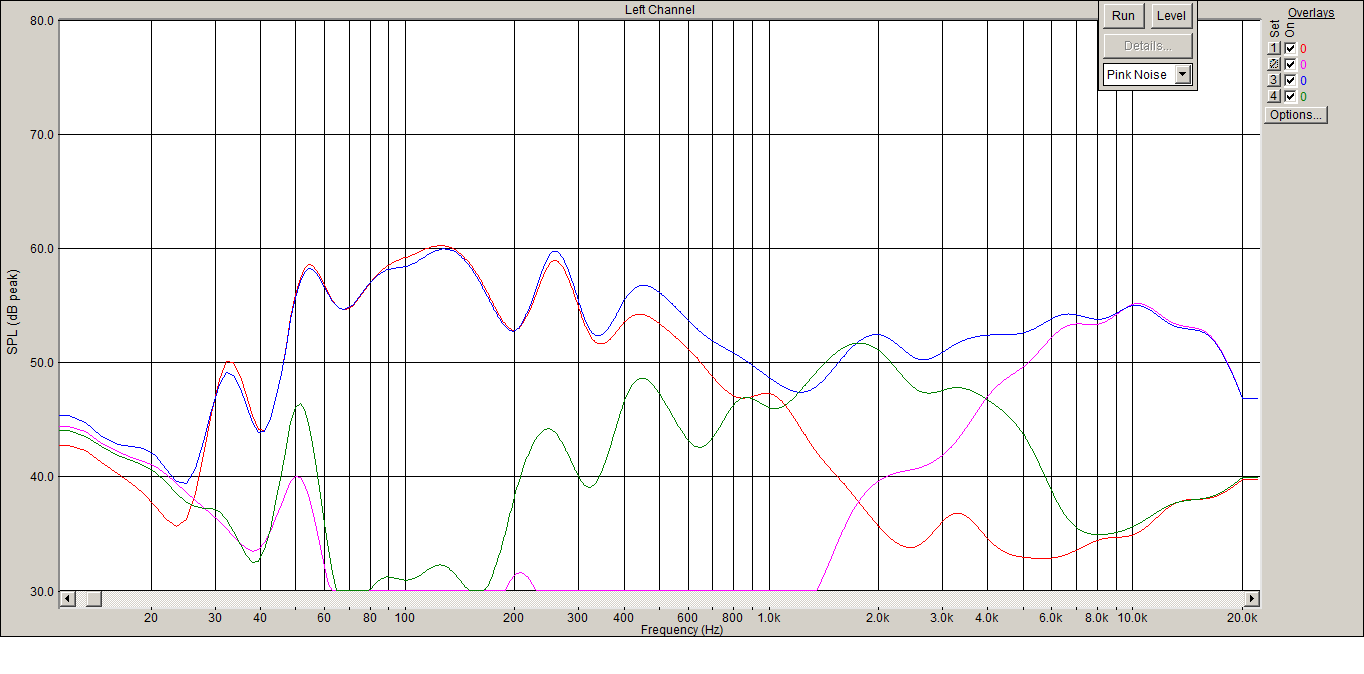Set overlay 4 with its Set button
Image resolution: width=1364 pixels, height=674 pixels.
(1274, 96)
